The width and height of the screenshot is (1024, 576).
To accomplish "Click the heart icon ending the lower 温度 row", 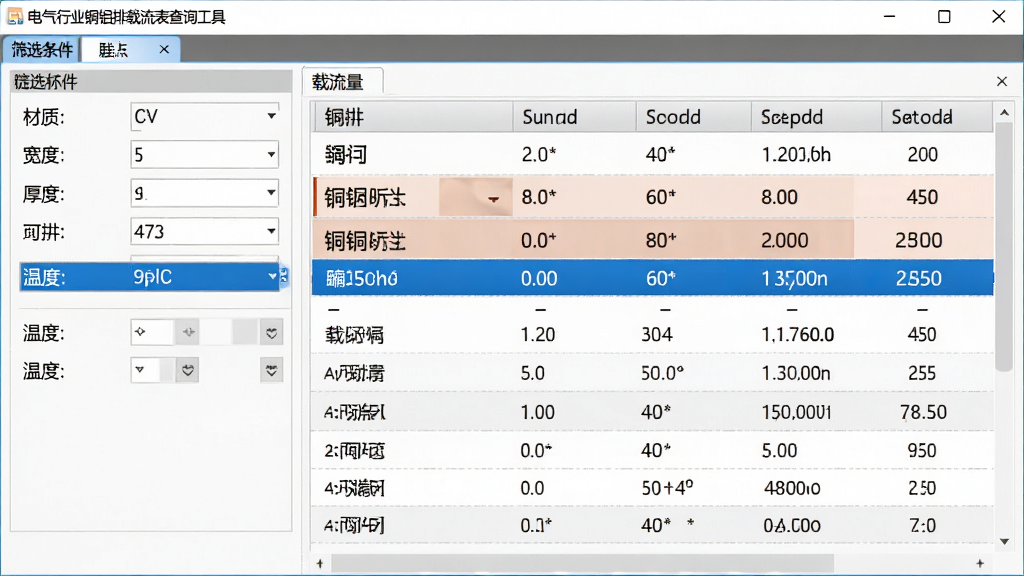I will coord(272,371).
